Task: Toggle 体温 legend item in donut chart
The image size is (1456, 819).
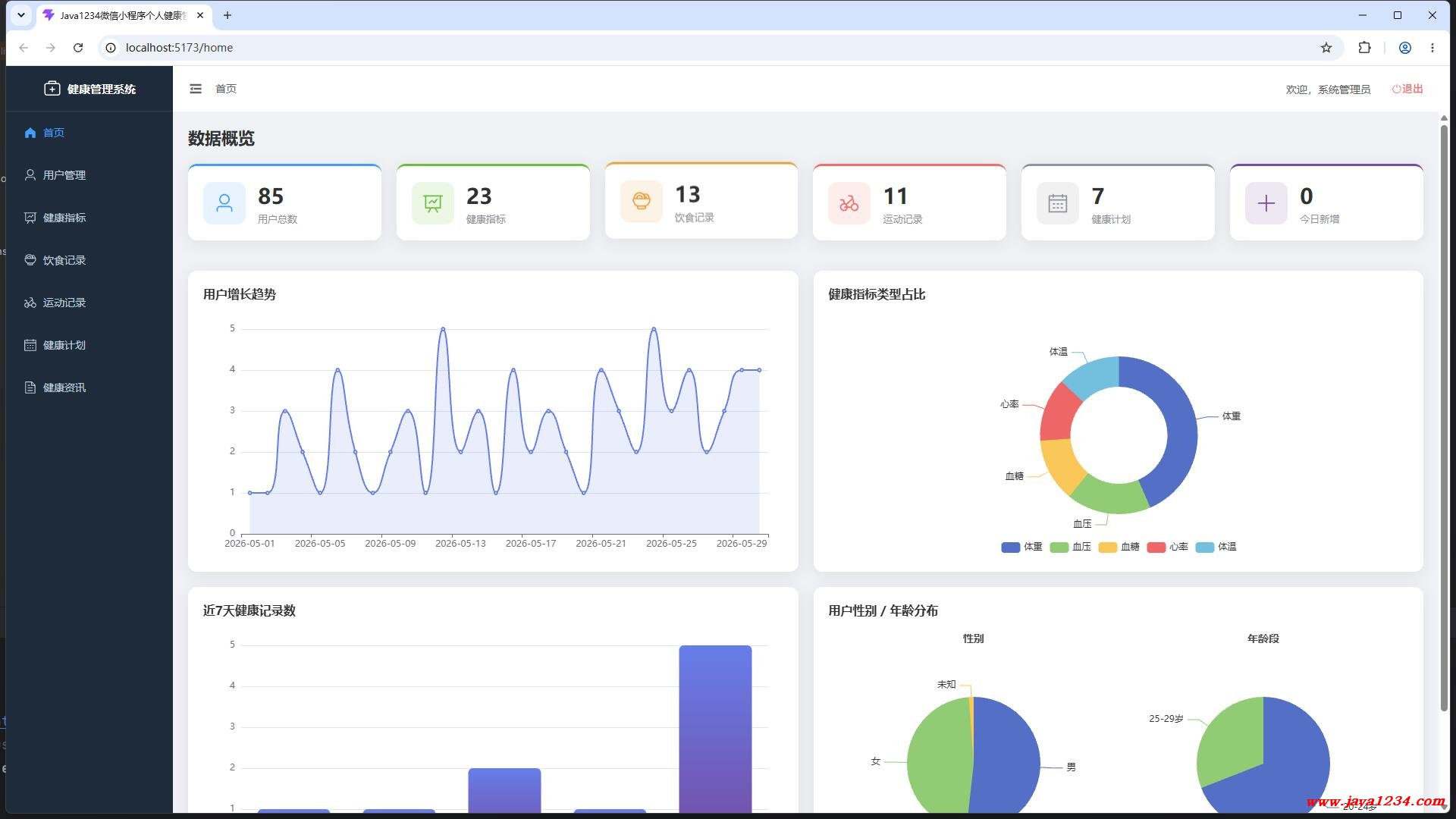Action: pyautogui.click(x=1216, y=547)
